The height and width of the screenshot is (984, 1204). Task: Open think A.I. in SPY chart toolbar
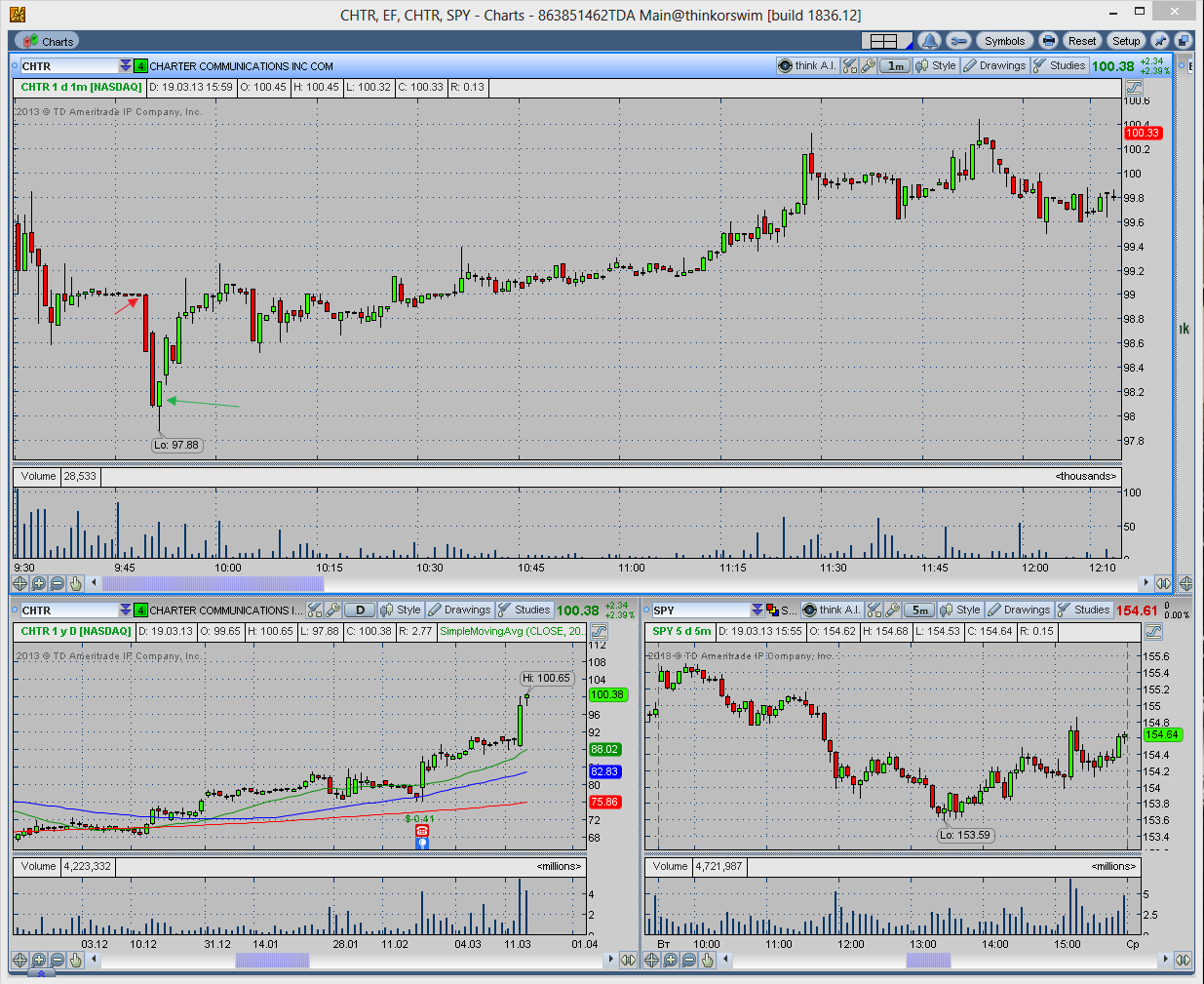coord(832,610)
